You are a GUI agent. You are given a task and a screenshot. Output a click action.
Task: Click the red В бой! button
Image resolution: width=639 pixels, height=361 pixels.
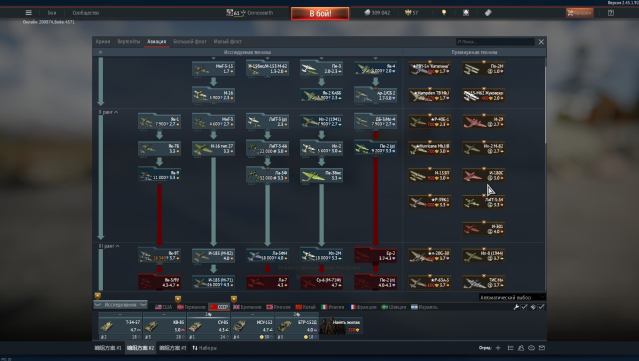[x=320, y=13]
